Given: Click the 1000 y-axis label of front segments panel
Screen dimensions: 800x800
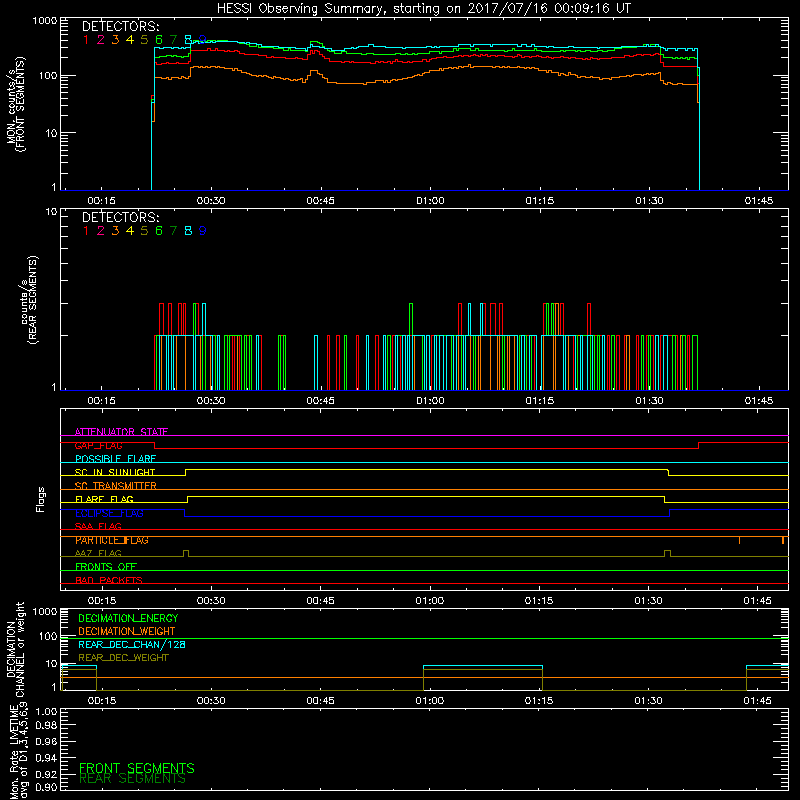Looking at the screenshot, I should click(44, 21).
